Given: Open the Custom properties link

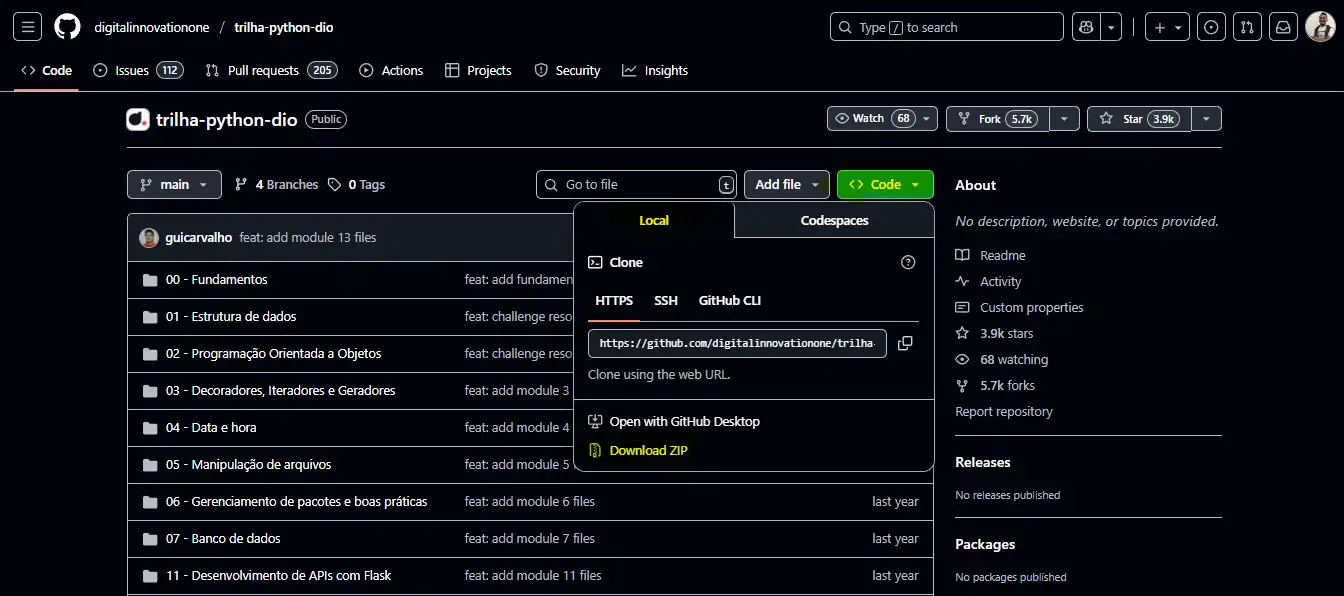Looking at the screenshot, I should point(1032,308).
